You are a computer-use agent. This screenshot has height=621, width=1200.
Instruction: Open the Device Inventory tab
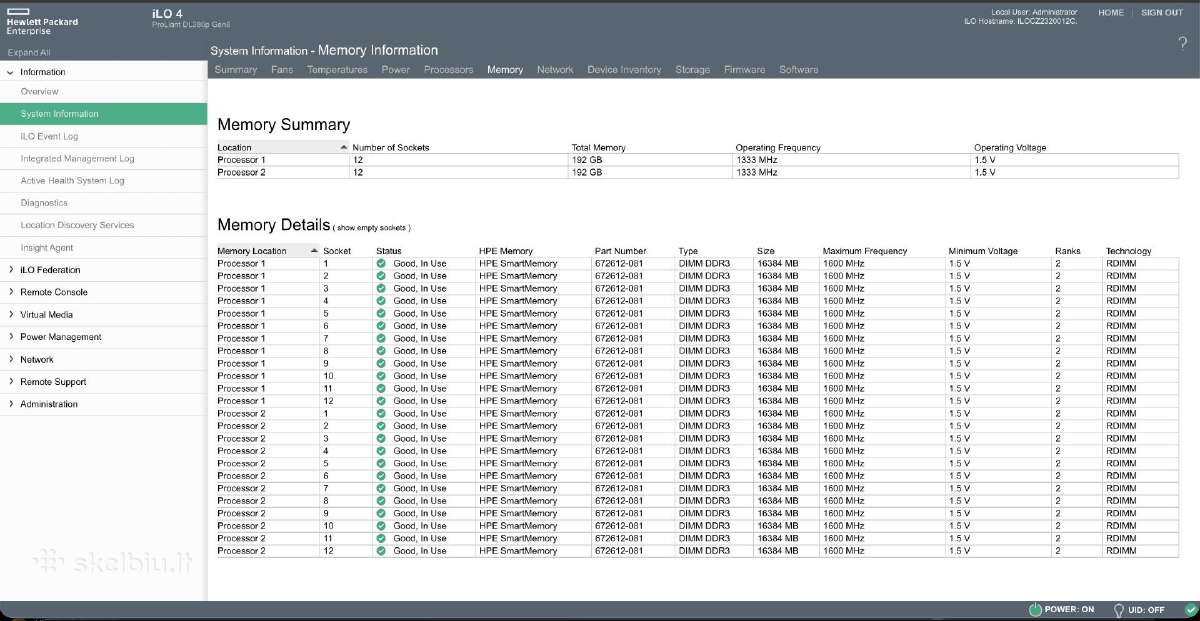coord(624,70)
